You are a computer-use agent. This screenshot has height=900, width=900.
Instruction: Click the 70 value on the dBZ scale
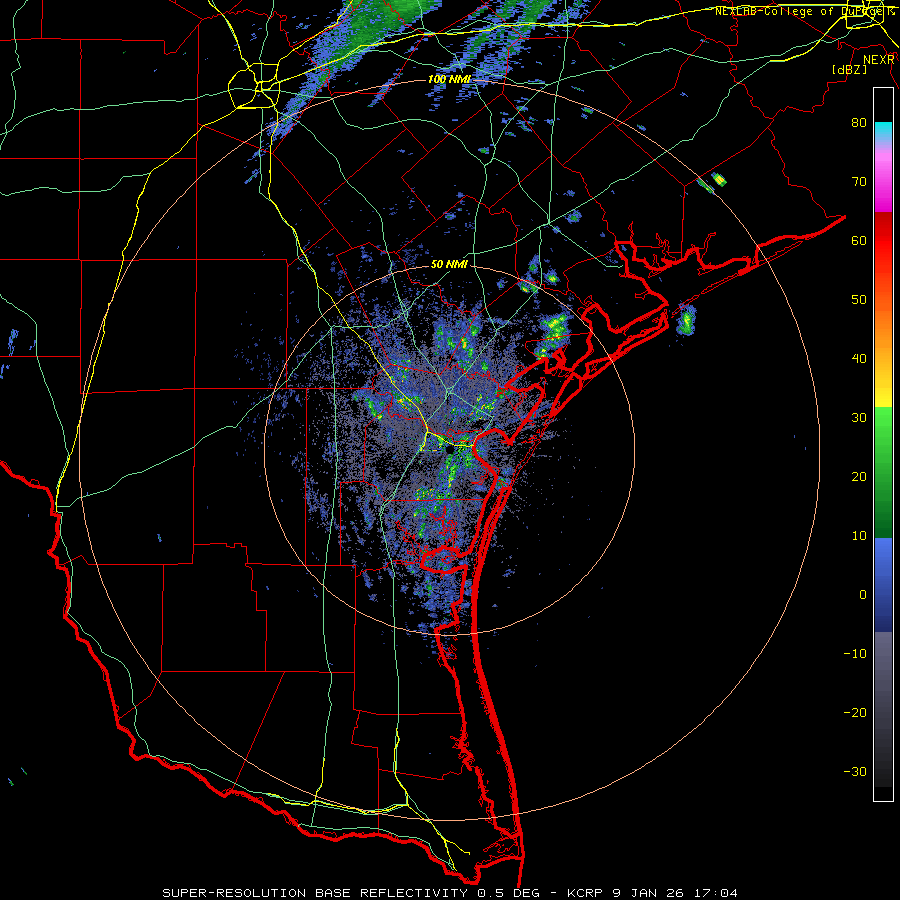click(859, 181)
